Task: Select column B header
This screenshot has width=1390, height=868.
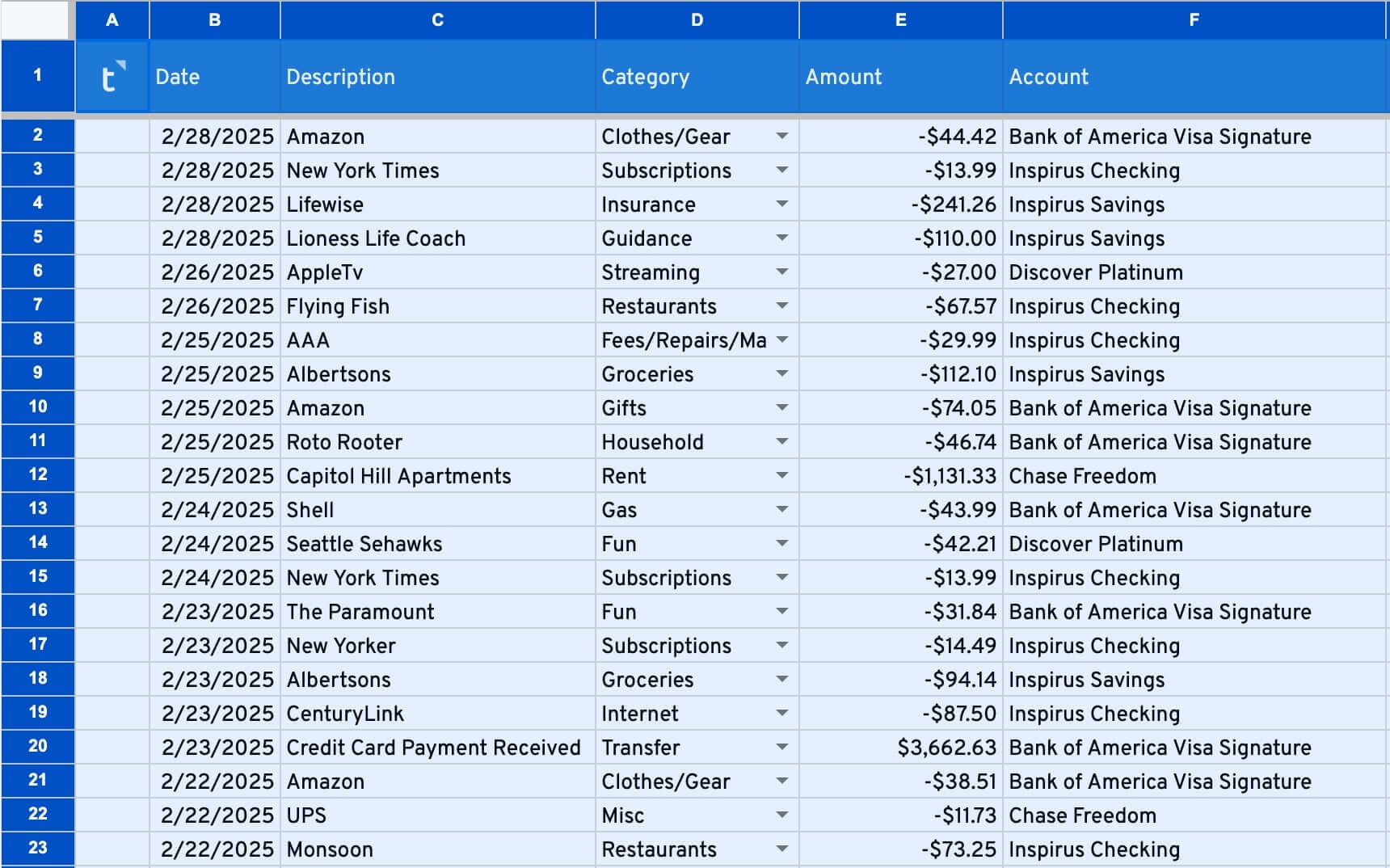Action: coord(215,20)
